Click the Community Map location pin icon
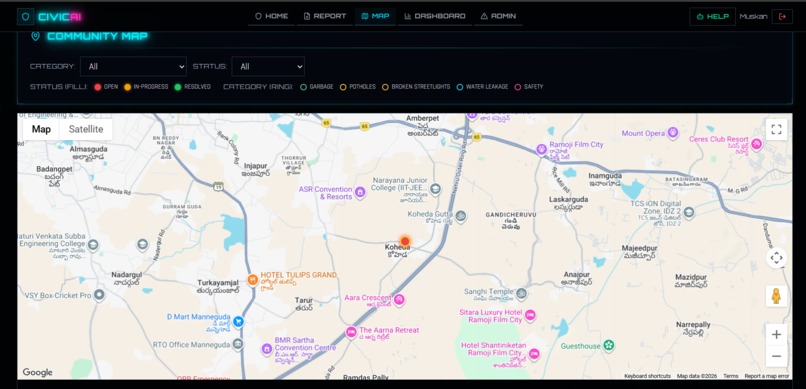 35,36
